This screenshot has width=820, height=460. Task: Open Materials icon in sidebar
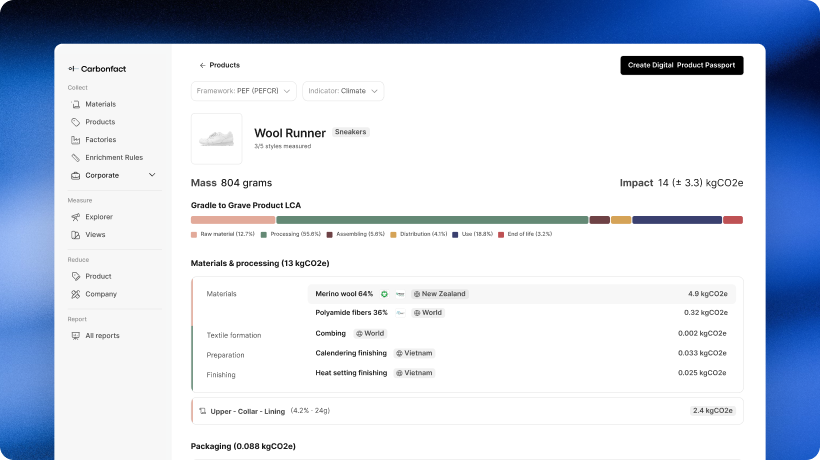click(x=76, y=104)
